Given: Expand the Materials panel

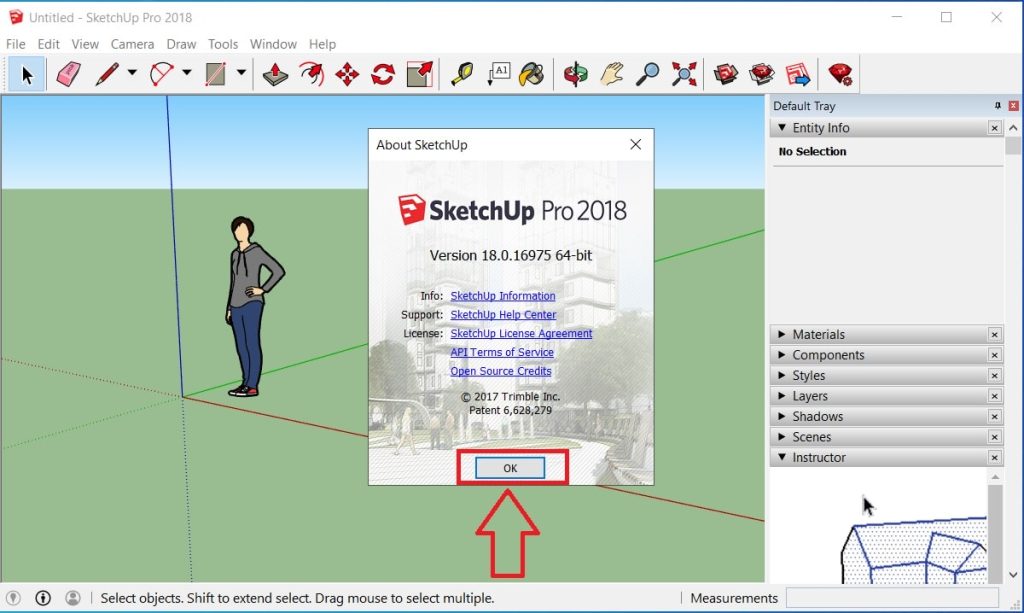Looking at the screenshot, I should [x=782, y=334].
